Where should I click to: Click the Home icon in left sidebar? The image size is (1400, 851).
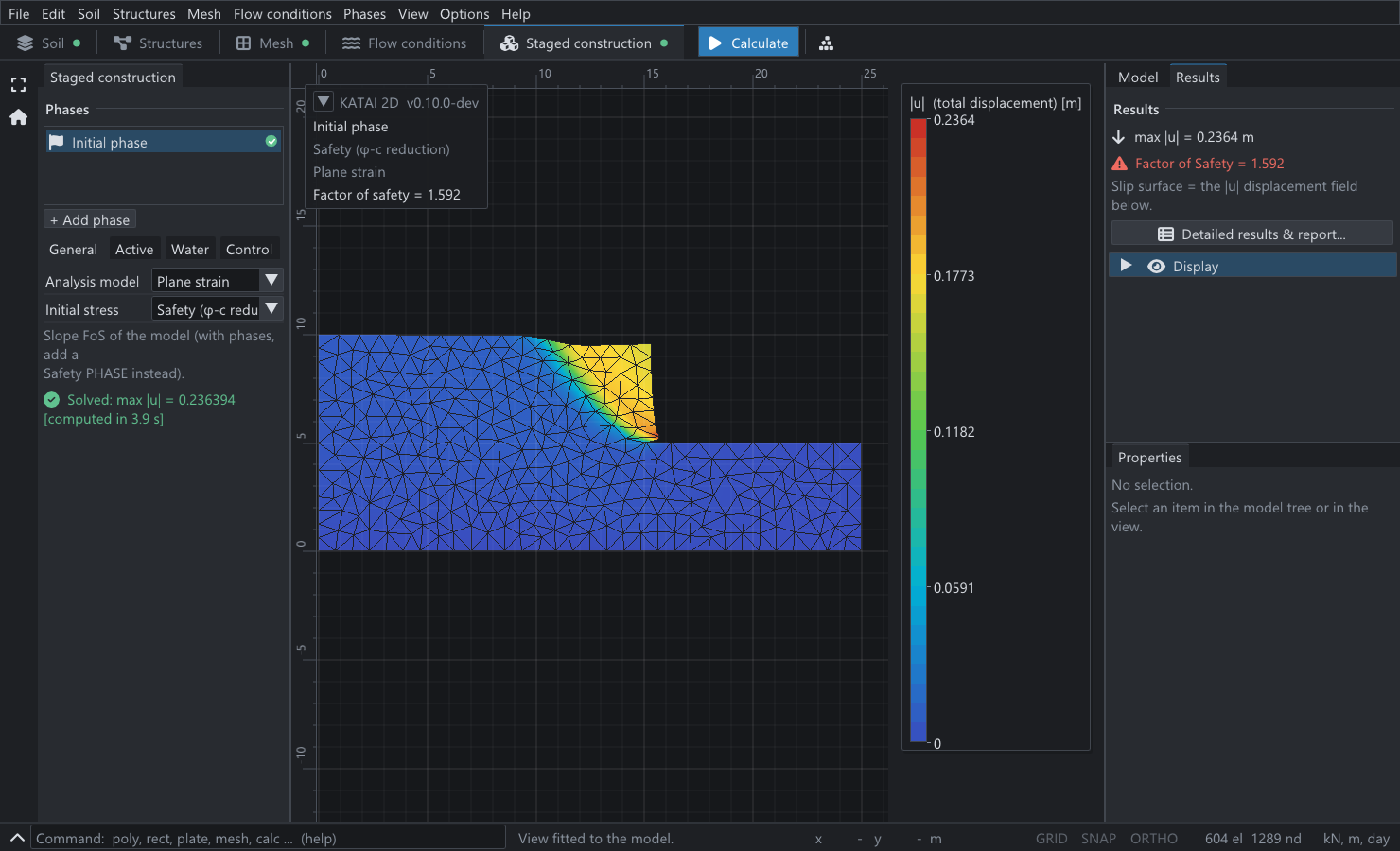[18, 117]
